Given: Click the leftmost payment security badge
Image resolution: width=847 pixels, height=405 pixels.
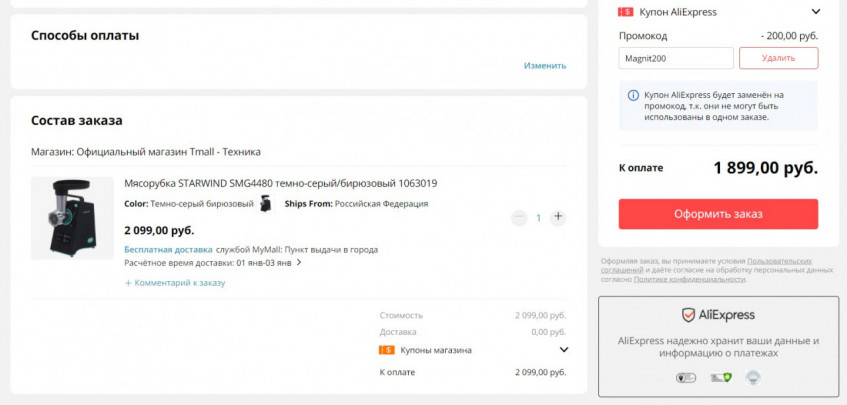Looking at the screenshot, I should click(685, 378).
